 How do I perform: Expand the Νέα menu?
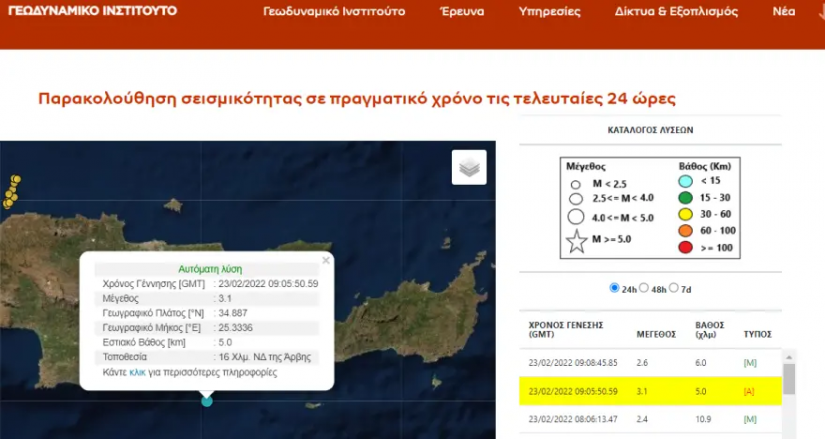784,12
